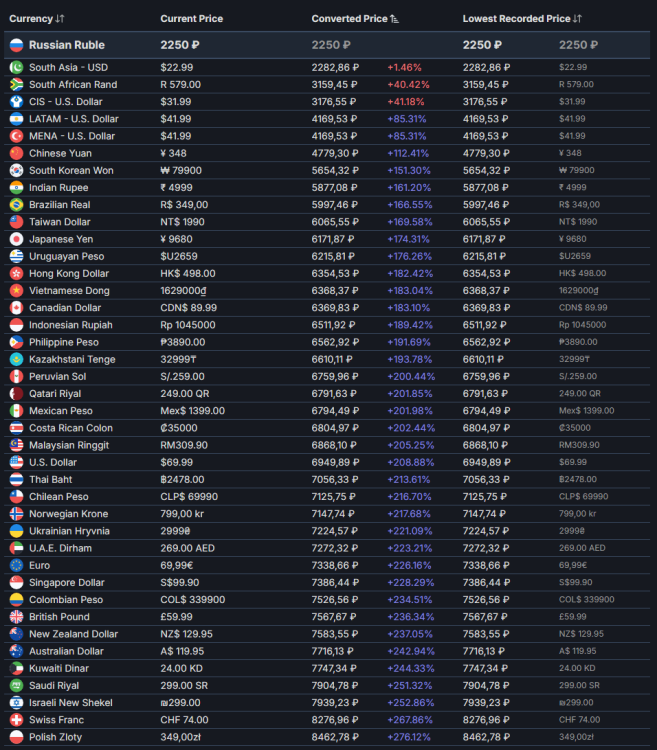Click the Polish Zloty flag icon
657x750 pixels.
[15, 737]
